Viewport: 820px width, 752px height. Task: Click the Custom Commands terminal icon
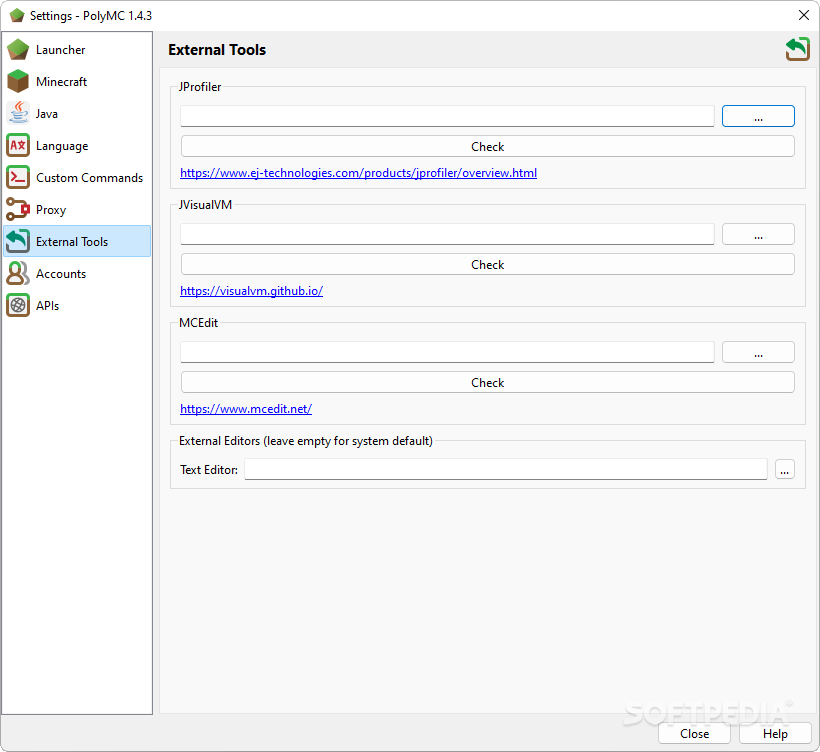[18, 178]
